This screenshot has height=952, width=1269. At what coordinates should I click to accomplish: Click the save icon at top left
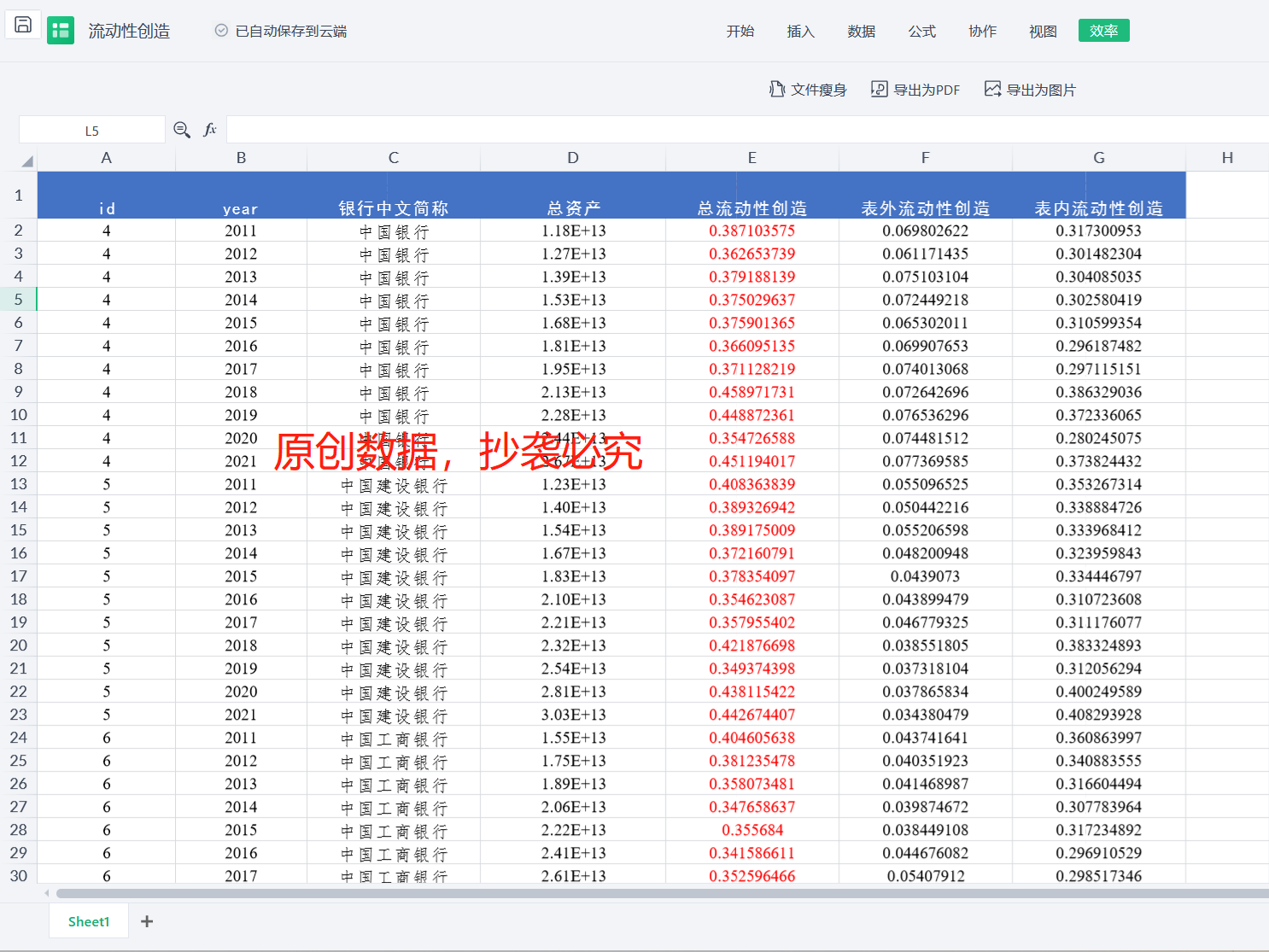[x=23, y=25]
